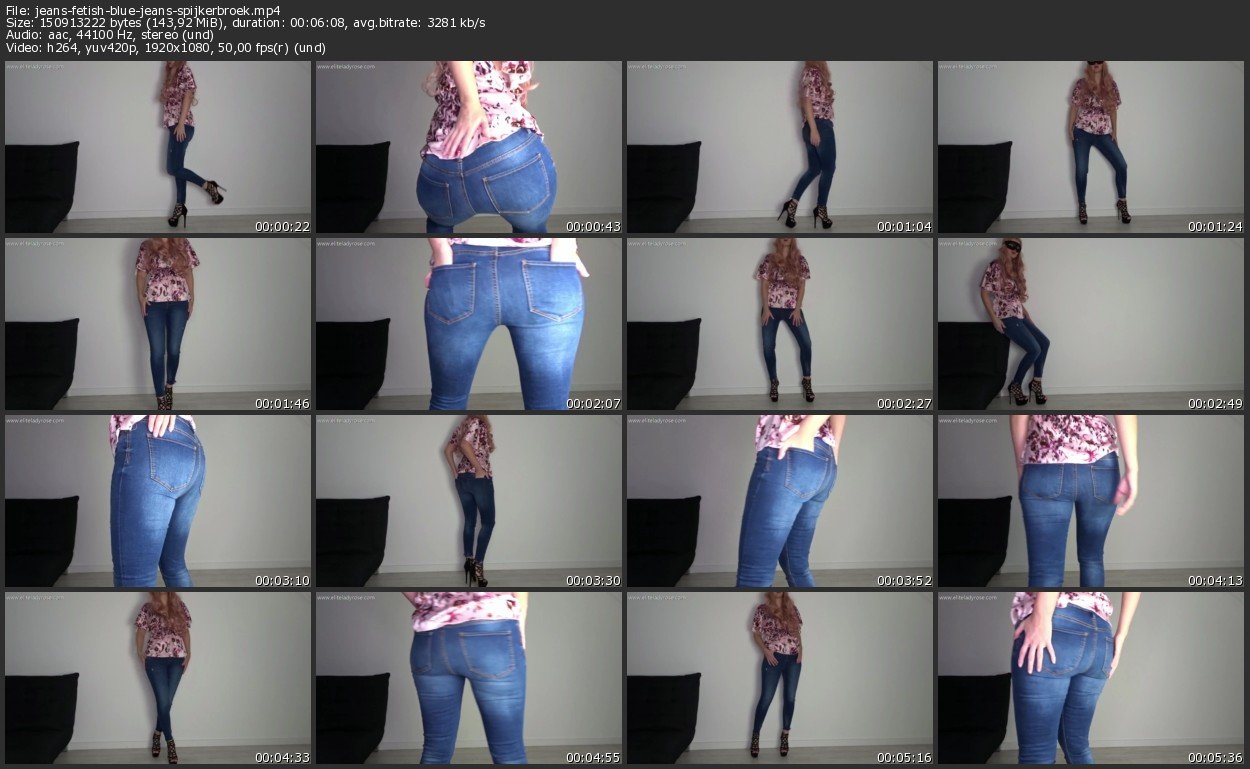Select the thumbnail at 00:02:49
This screenshot has height=769, width=1250.
pos(1091,324)
